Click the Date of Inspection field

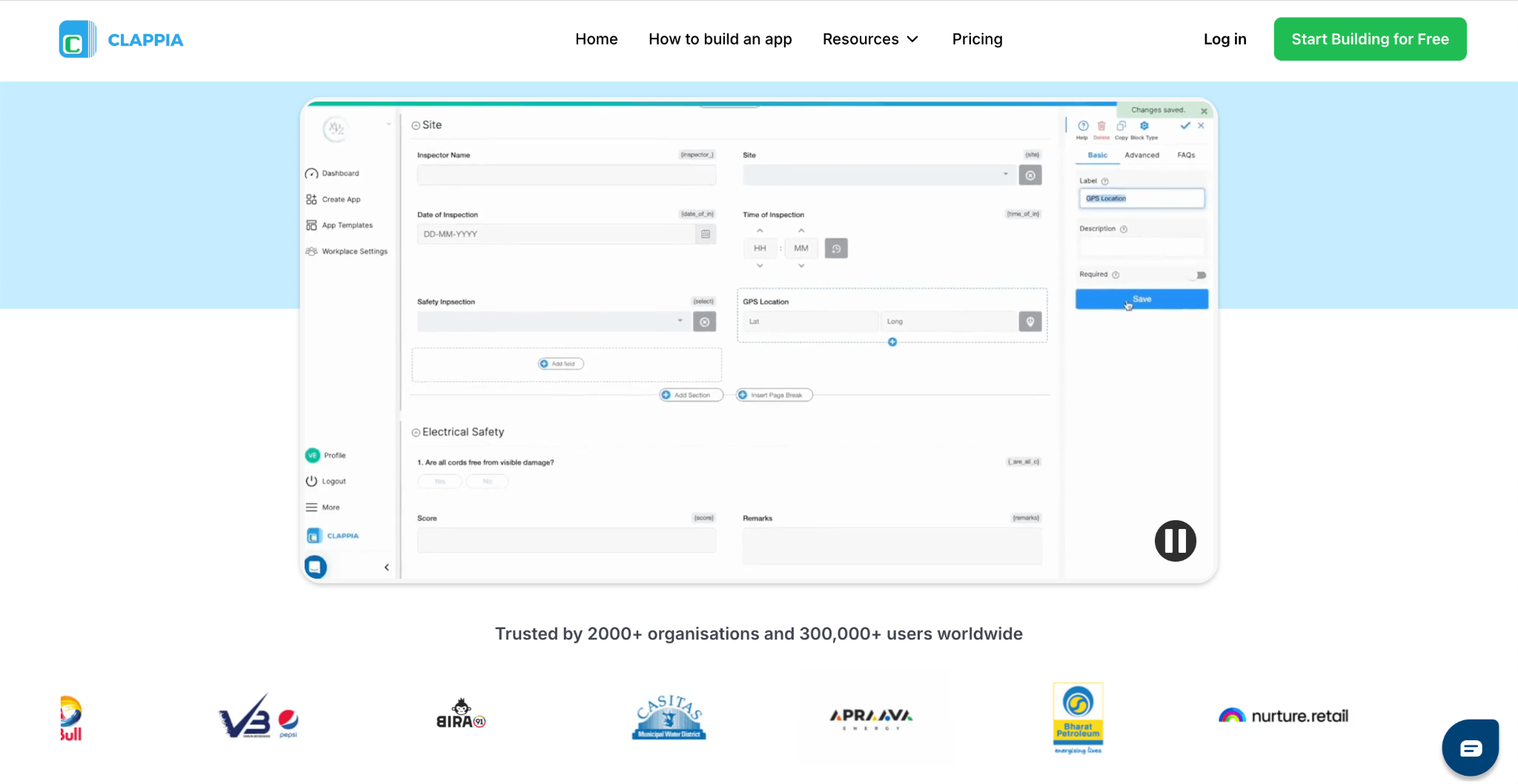click(x=556, y=234)
